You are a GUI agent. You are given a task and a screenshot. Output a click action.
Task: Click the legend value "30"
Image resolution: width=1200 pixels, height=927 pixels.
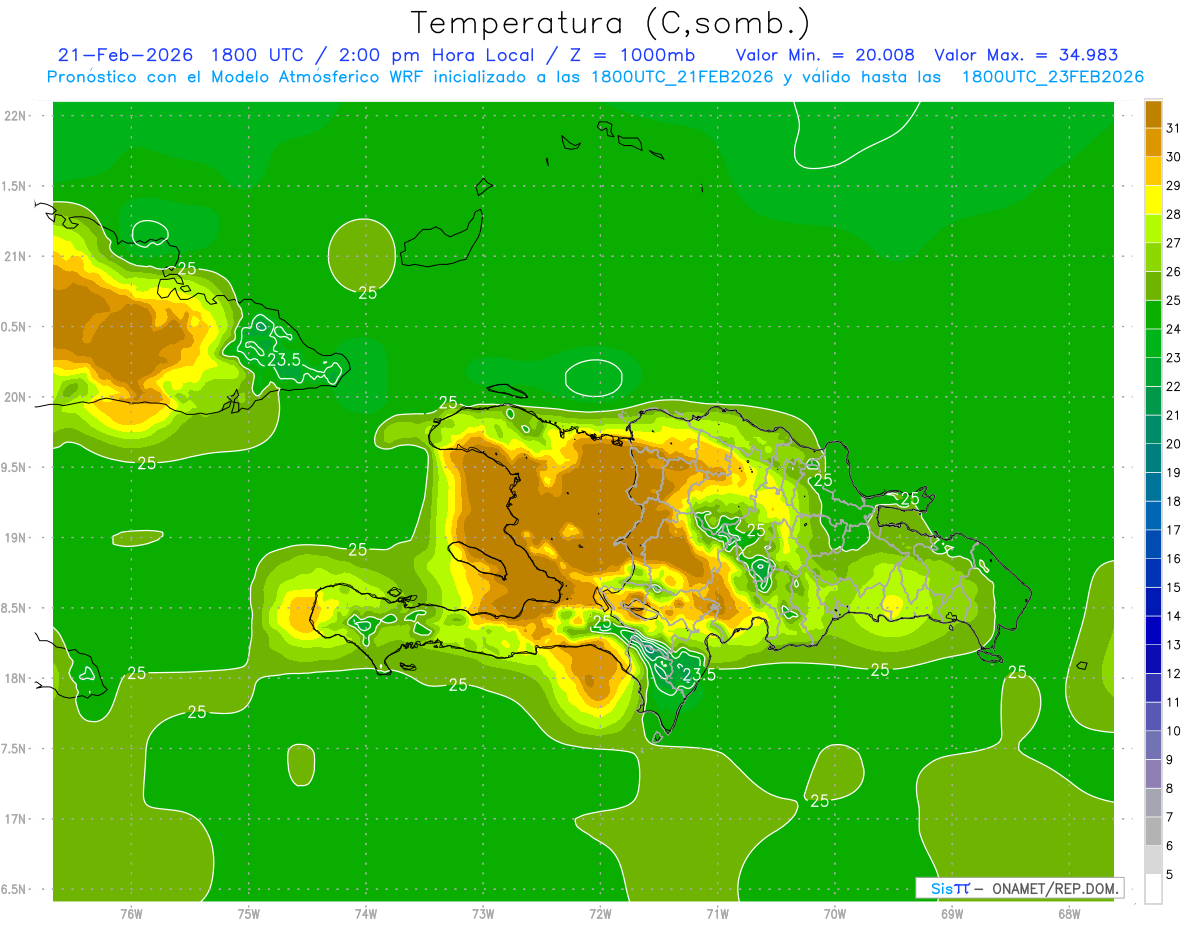[x=1174, y=157]
